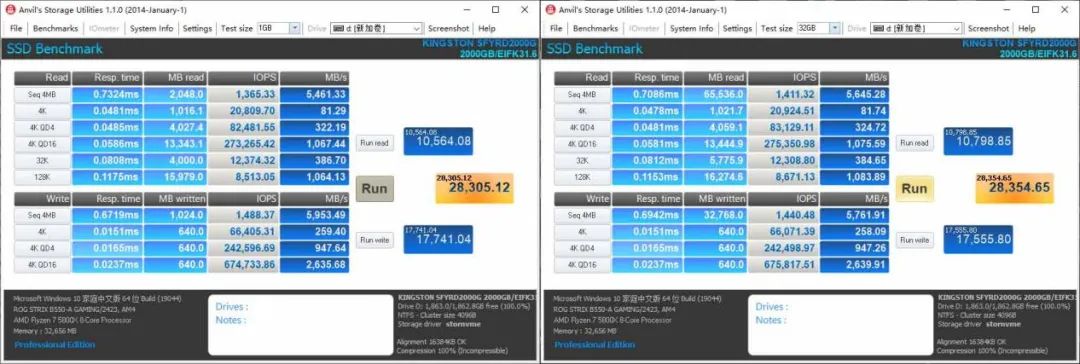Click yellow Run button in right window

[x=915, y=188]
